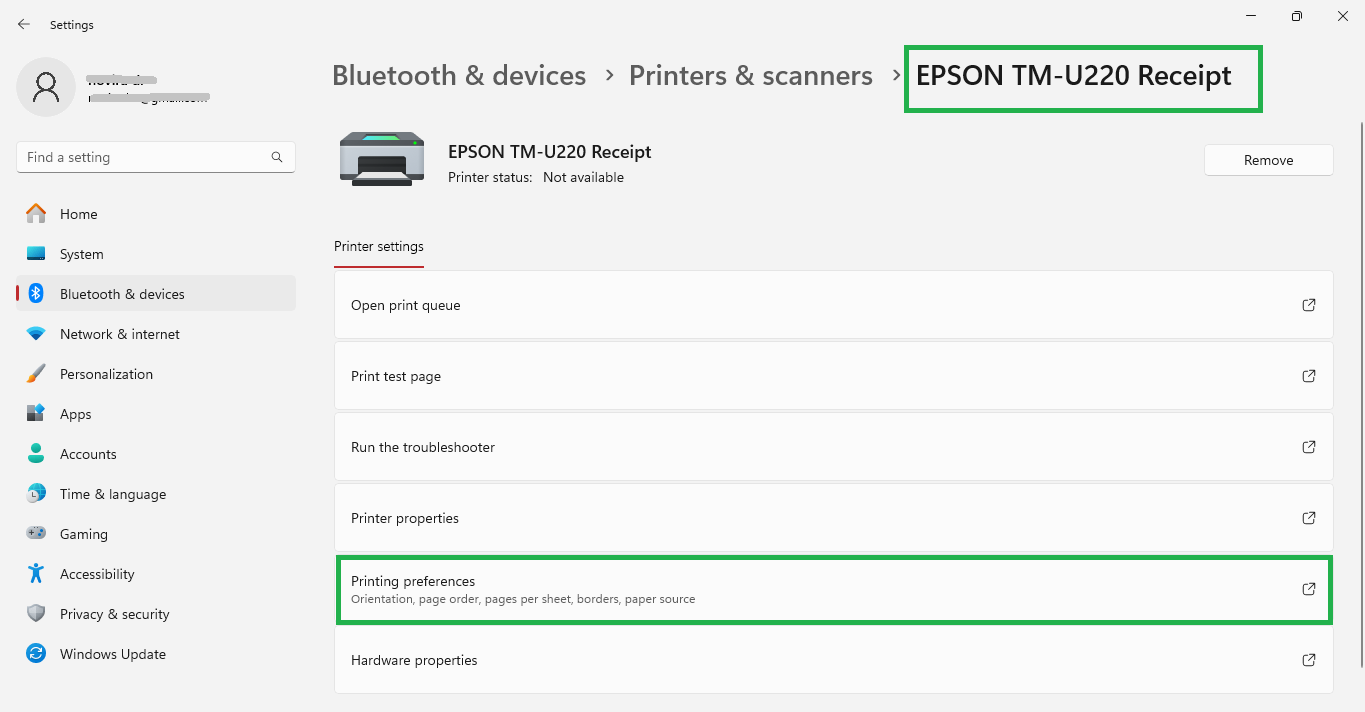This screenshot has height=712, width=1365.
Task: Remove the EPSON TM-U220 printer
Action: (x=1269, y=160)
